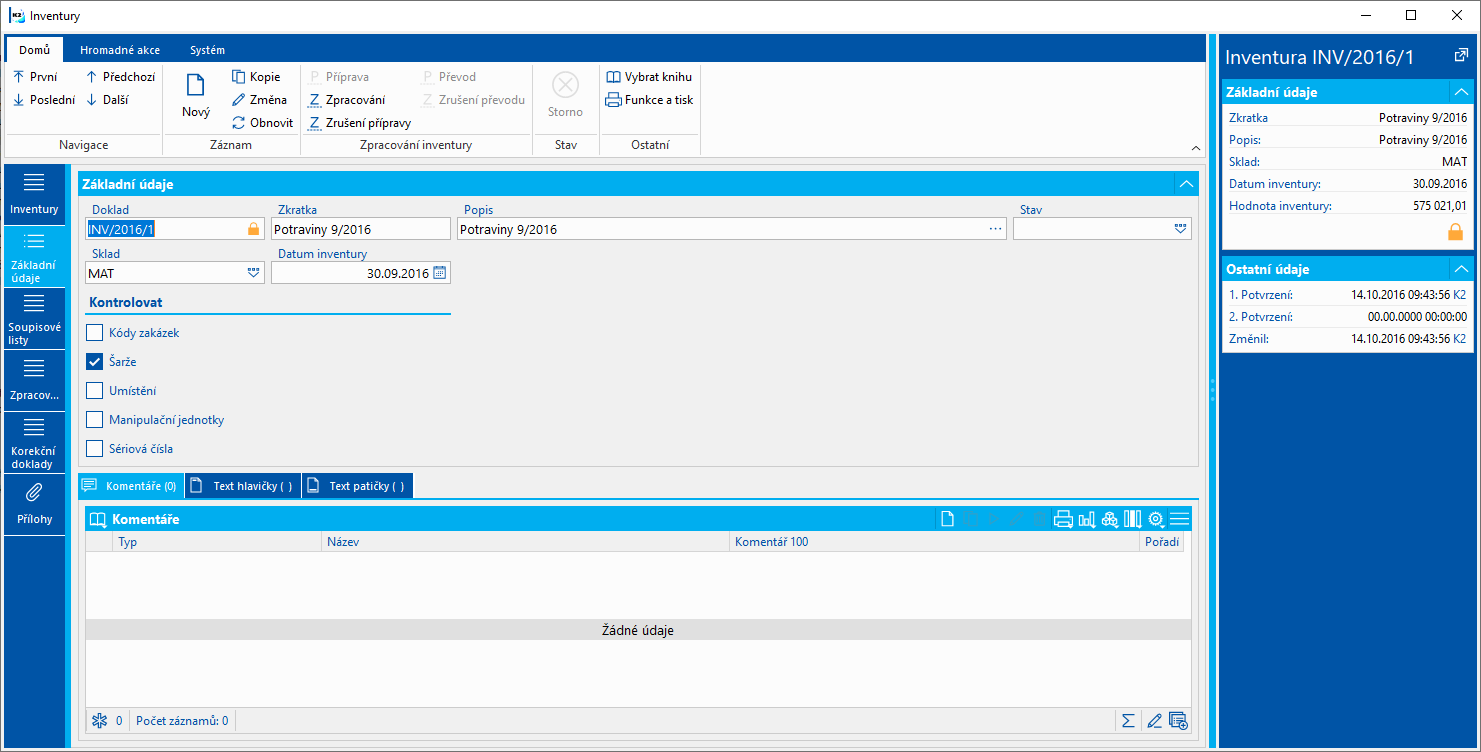The image size is (1481, 752).
Task: Click the Počet záznamů: 0 status text
Action: click(x=182, y=720)
